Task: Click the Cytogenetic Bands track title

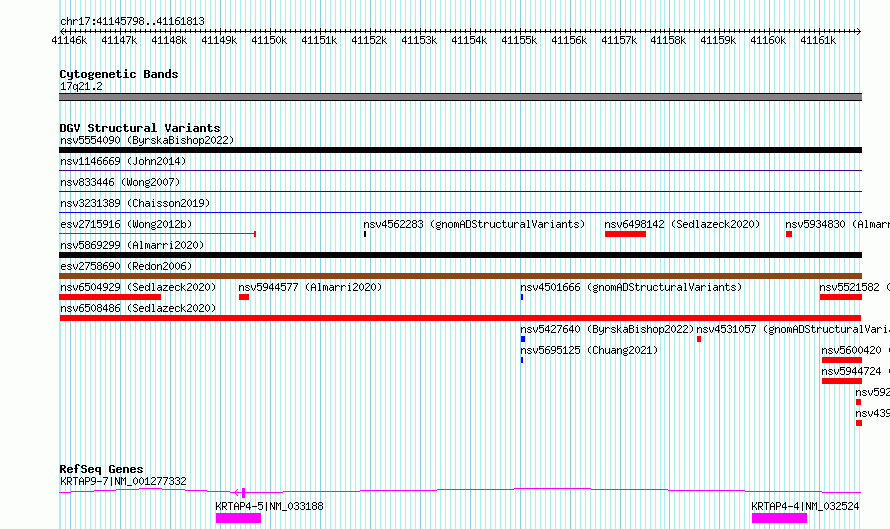Action: [119, 74]
